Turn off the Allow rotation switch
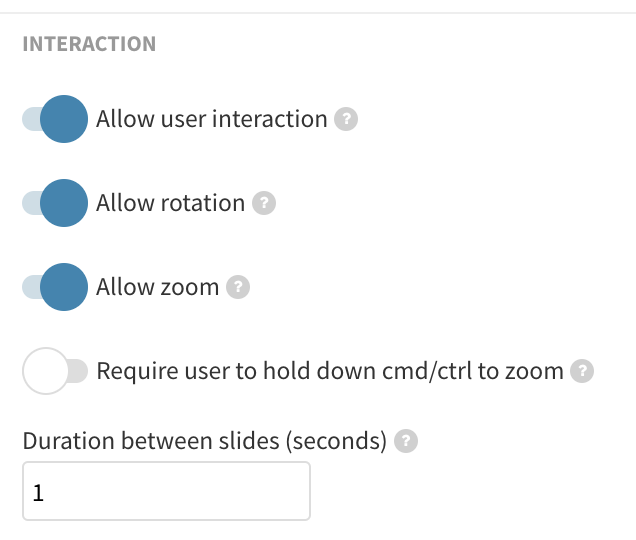The height and width of the screenshot is (540, 636). (x=55, y=204)
